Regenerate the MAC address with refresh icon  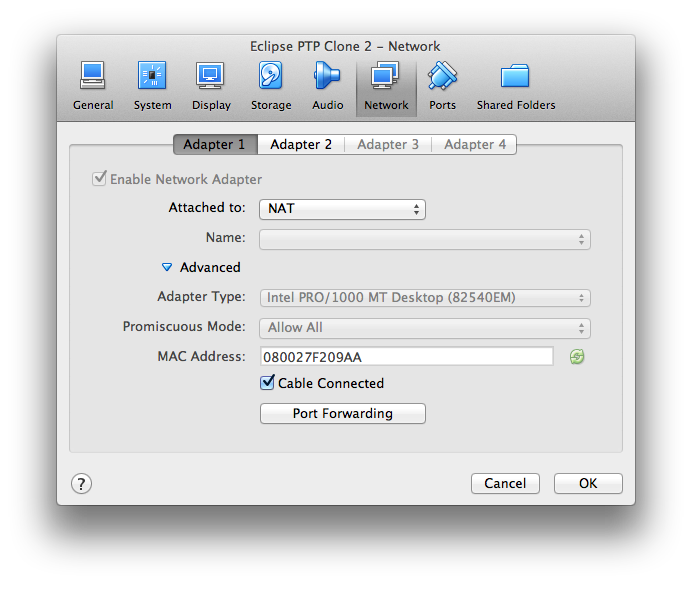577,356
